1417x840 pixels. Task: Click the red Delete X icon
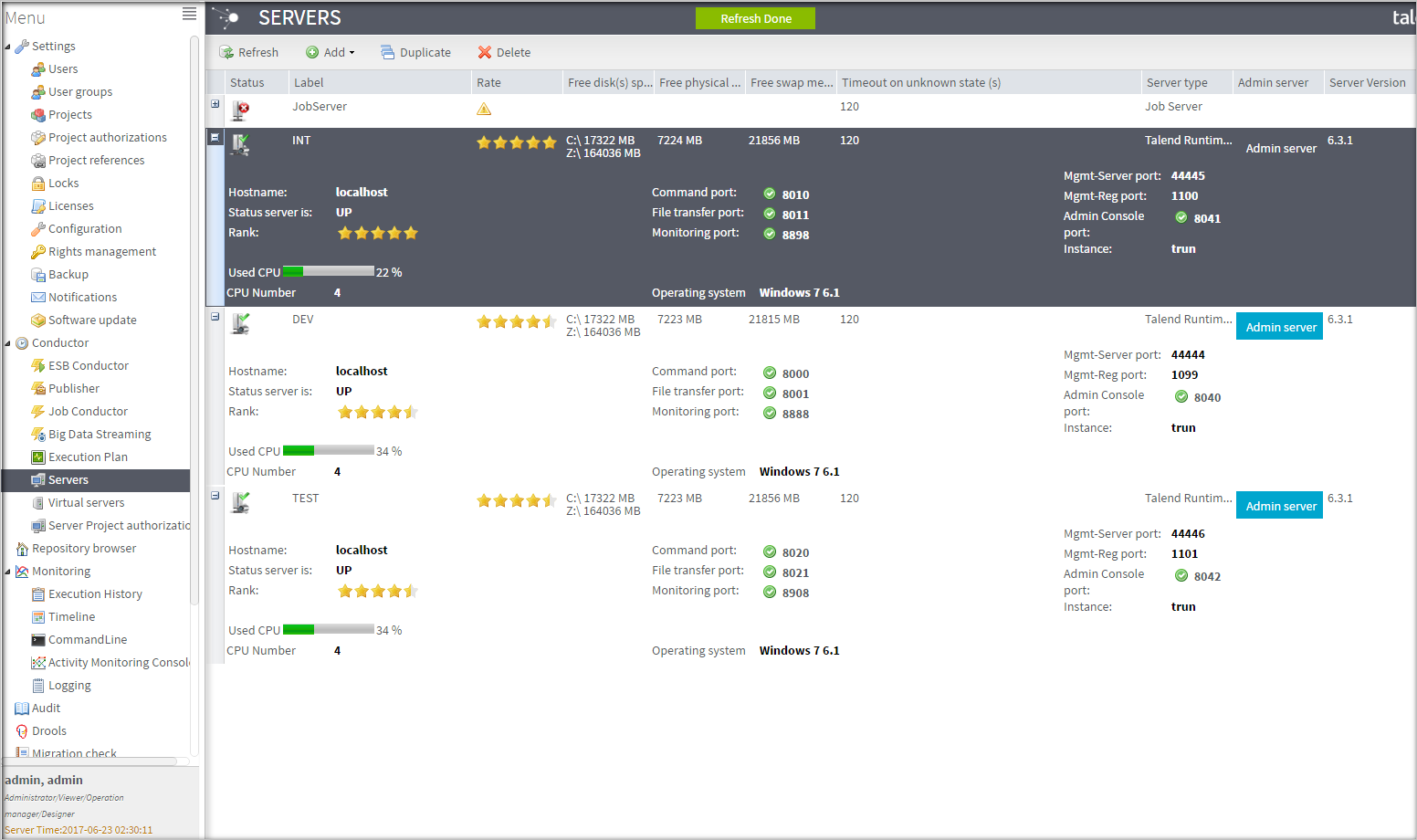[x=485, y=53]
